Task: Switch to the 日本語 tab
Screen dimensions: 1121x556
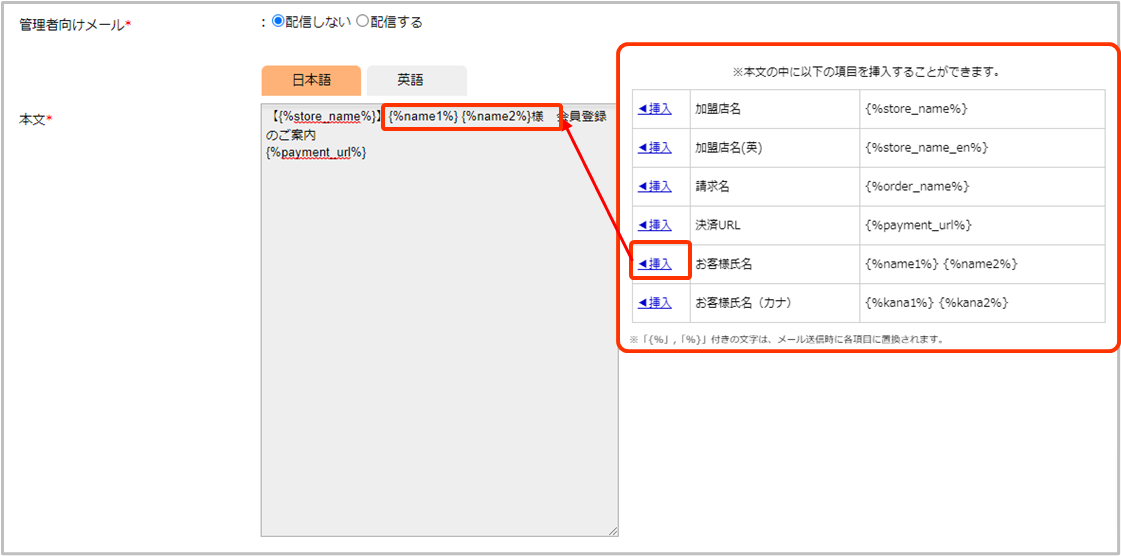Action: (311, 80)
